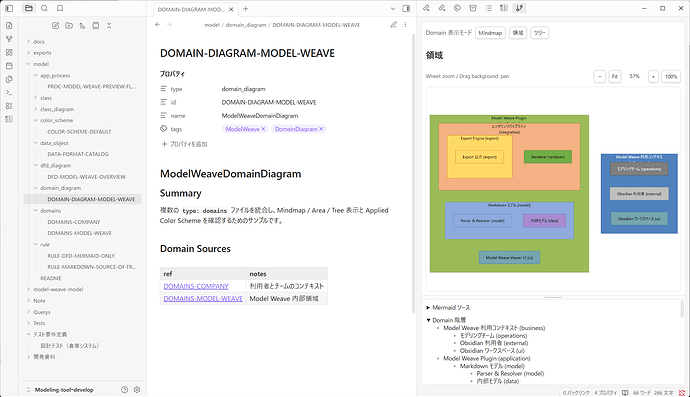The width and height of the screenshot is (690, 397).
Task: Open the COLOR-SCHEME-DEFAULT file
Action: [x=79, y=132]
